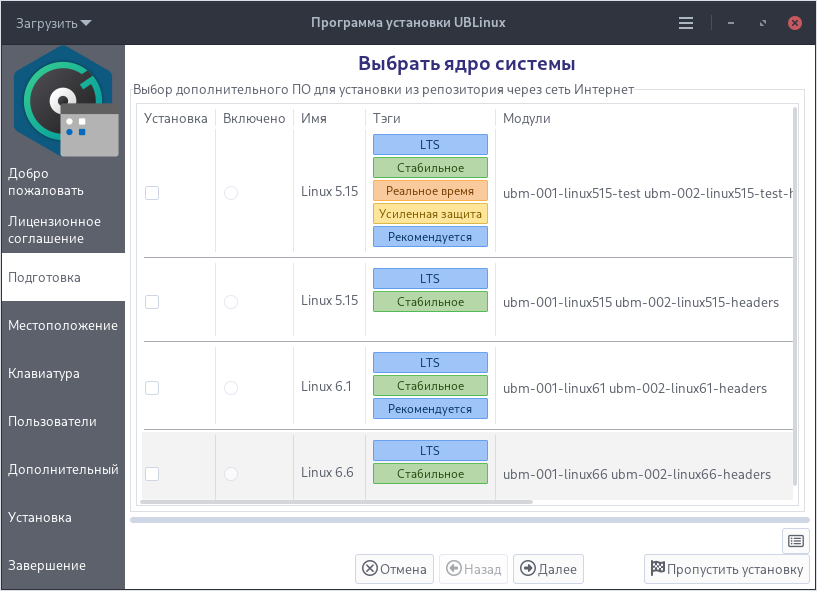Screen dimensions: 817x591
Task: Minimize the installer window
Action: [735, 23]
